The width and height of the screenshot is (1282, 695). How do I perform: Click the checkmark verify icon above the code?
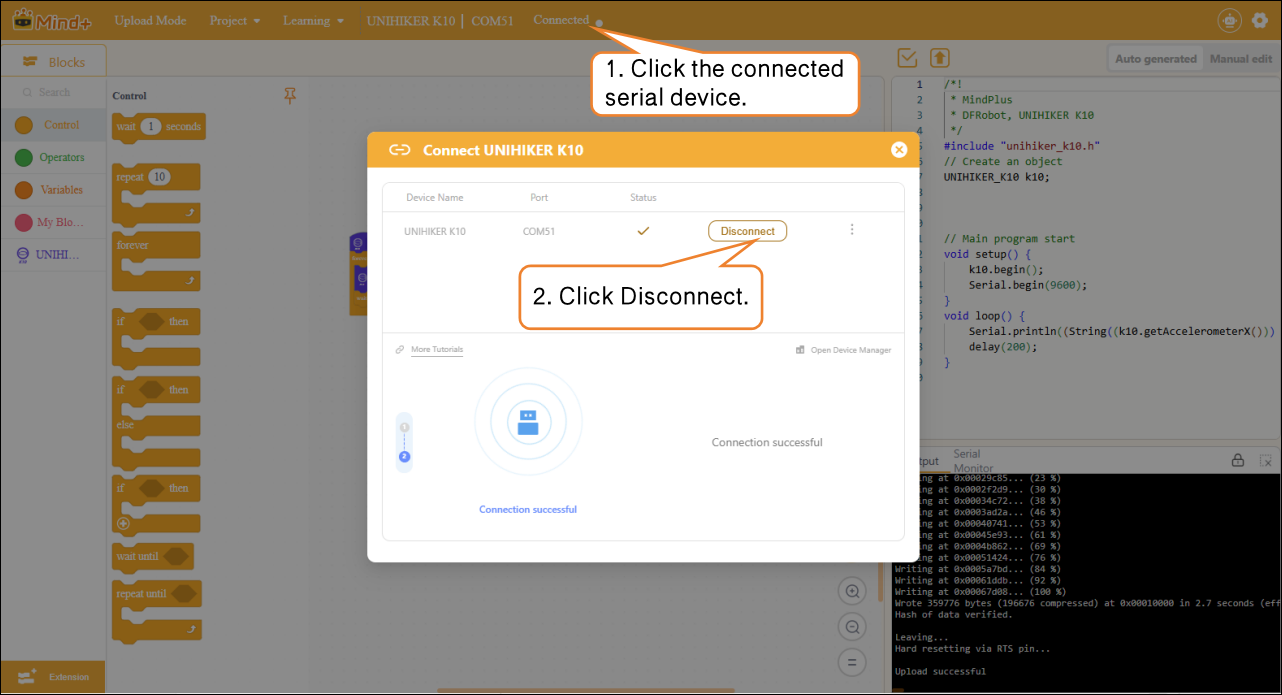(x=908, y=58)
